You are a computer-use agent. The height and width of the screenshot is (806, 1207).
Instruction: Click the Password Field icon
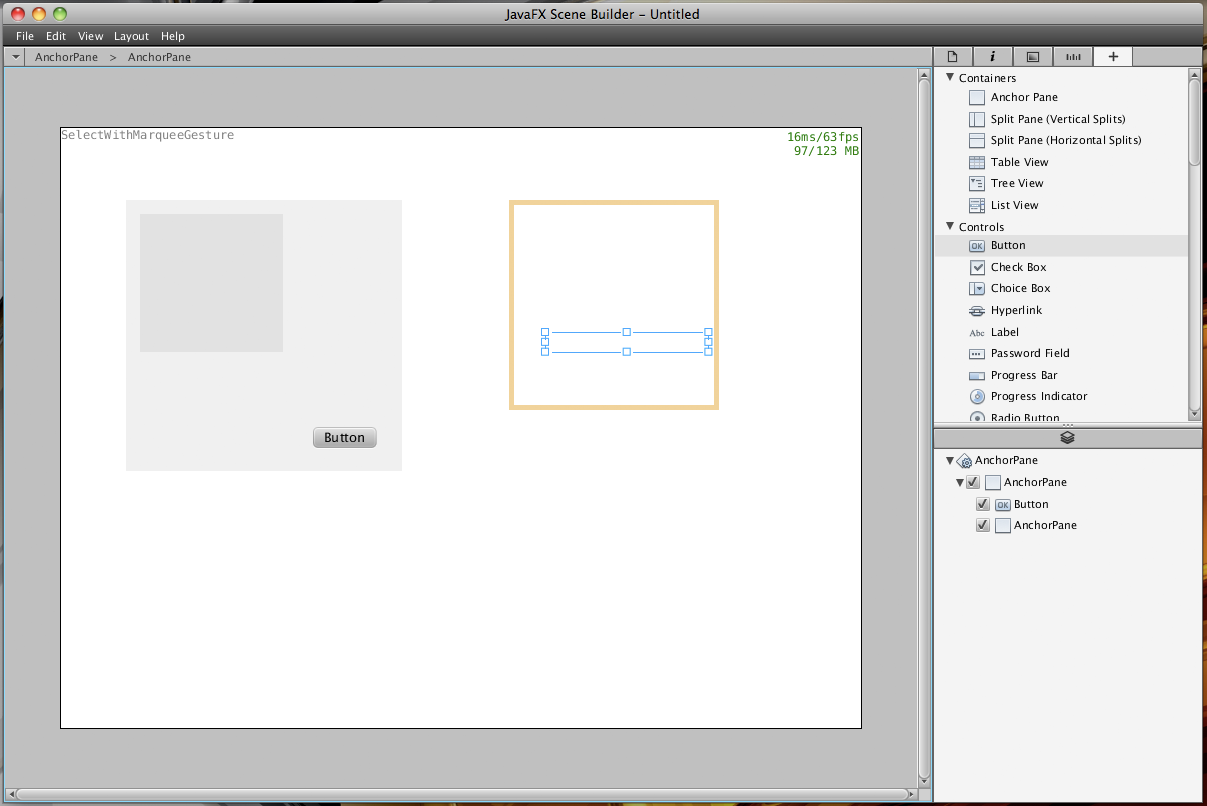[977, 354]
